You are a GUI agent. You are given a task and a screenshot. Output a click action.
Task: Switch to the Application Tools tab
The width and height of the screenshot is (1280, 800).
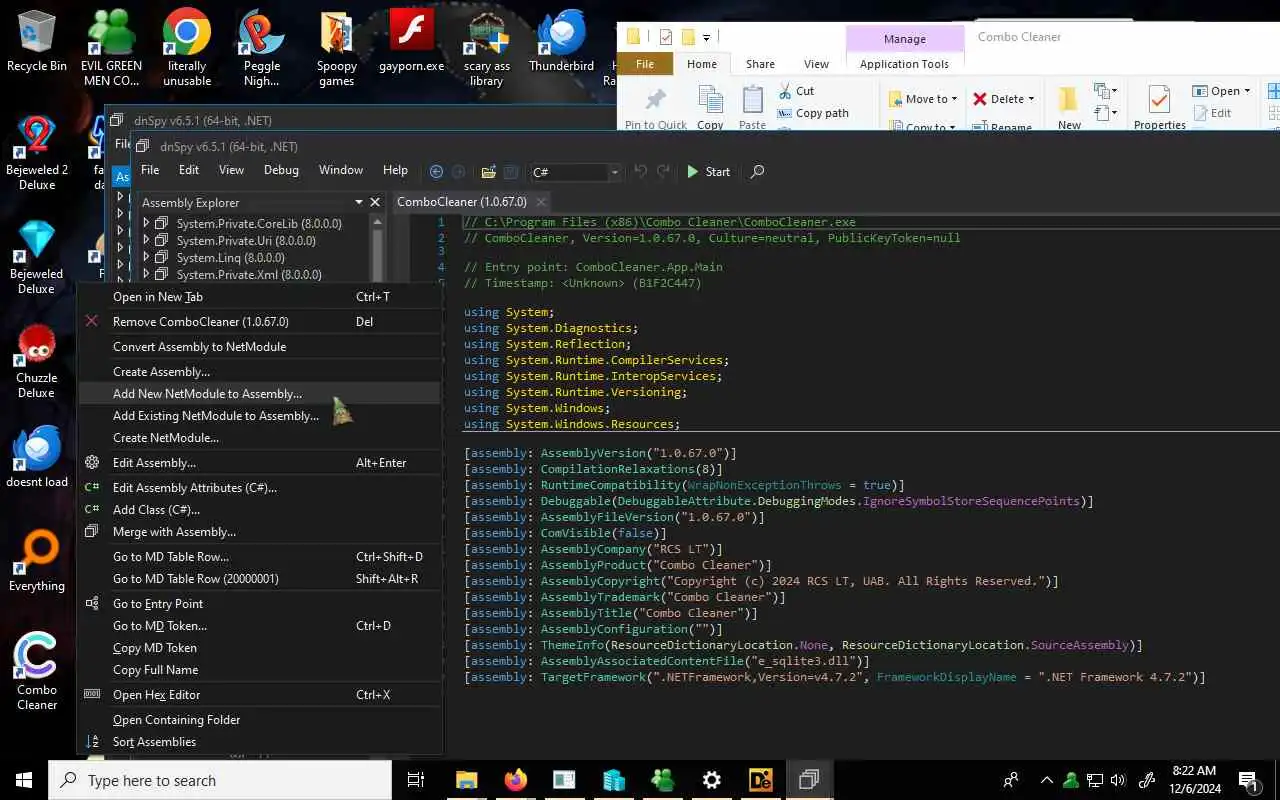pyautogui.click(x=904, y=64)
